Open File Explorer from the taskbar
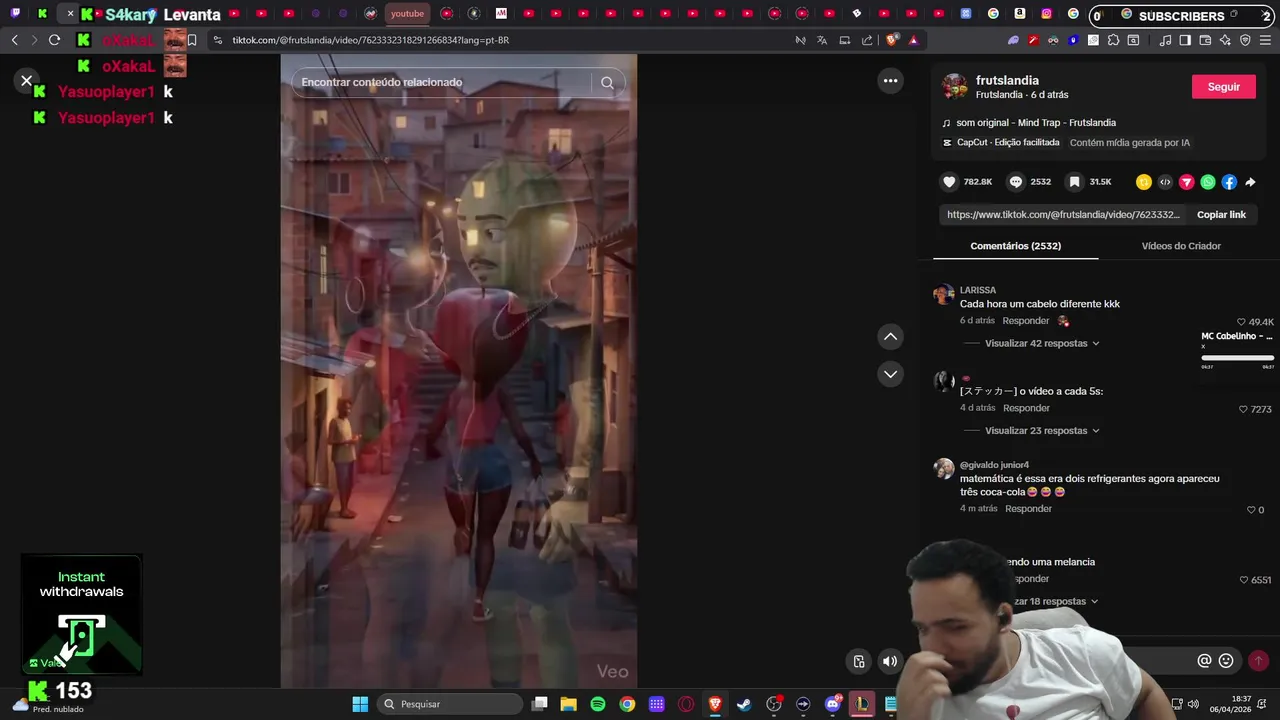Screen dimensions: 1280x720 568,704
